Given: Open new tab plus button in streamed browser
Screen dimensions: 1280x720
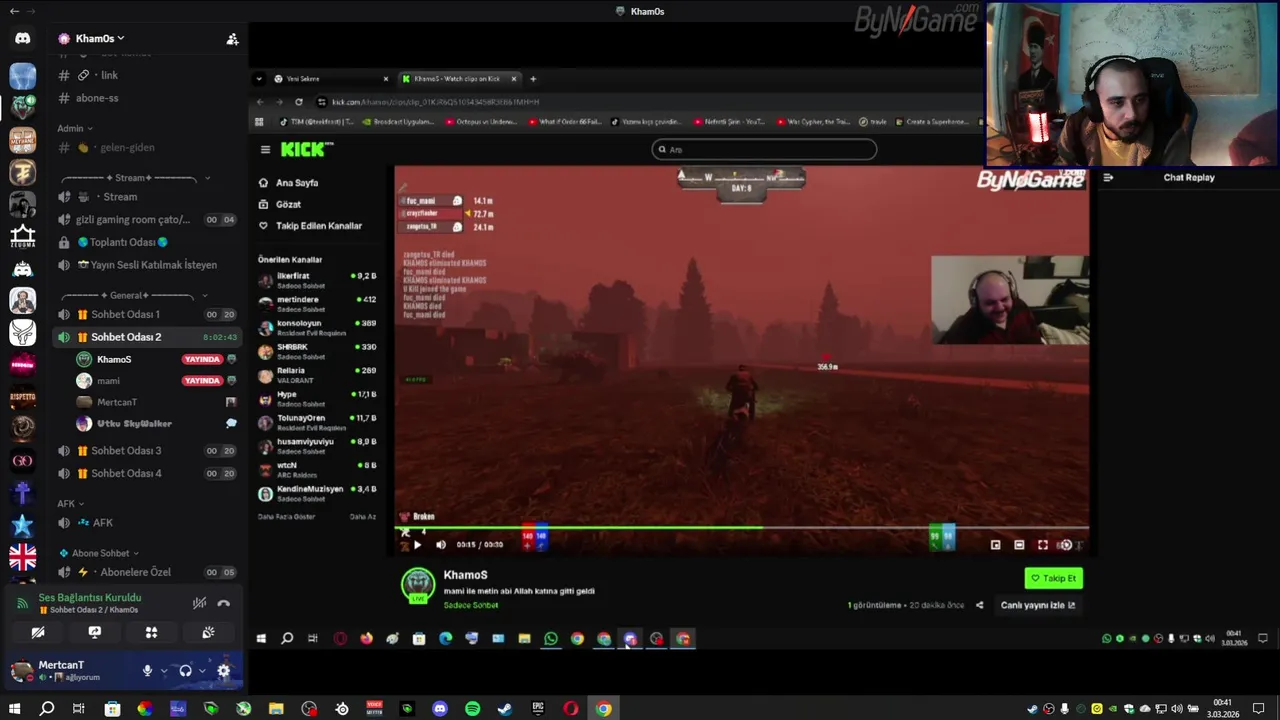Looking at the screenshot, I should coord(533,79).
